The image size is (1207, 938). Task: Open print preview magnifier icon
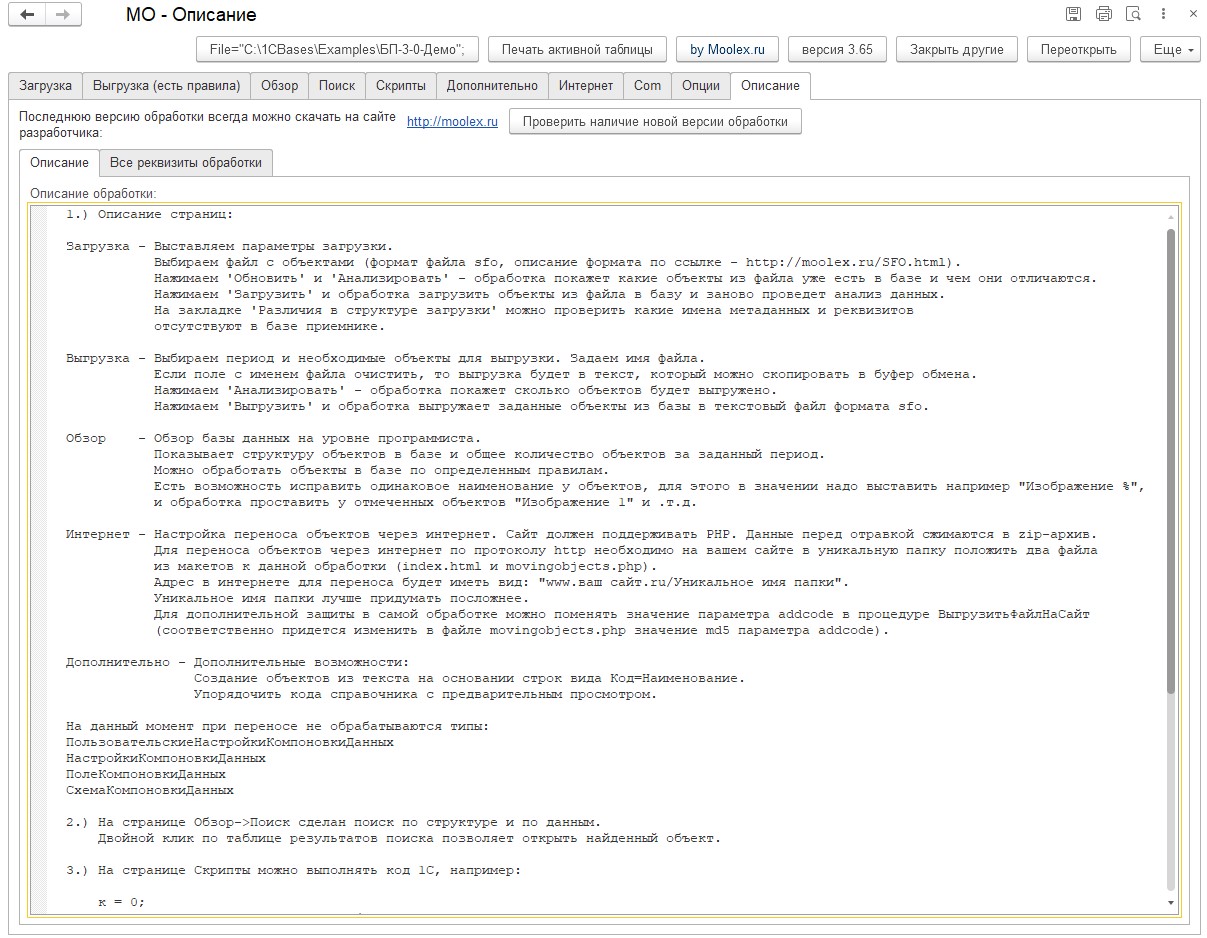1133,14
